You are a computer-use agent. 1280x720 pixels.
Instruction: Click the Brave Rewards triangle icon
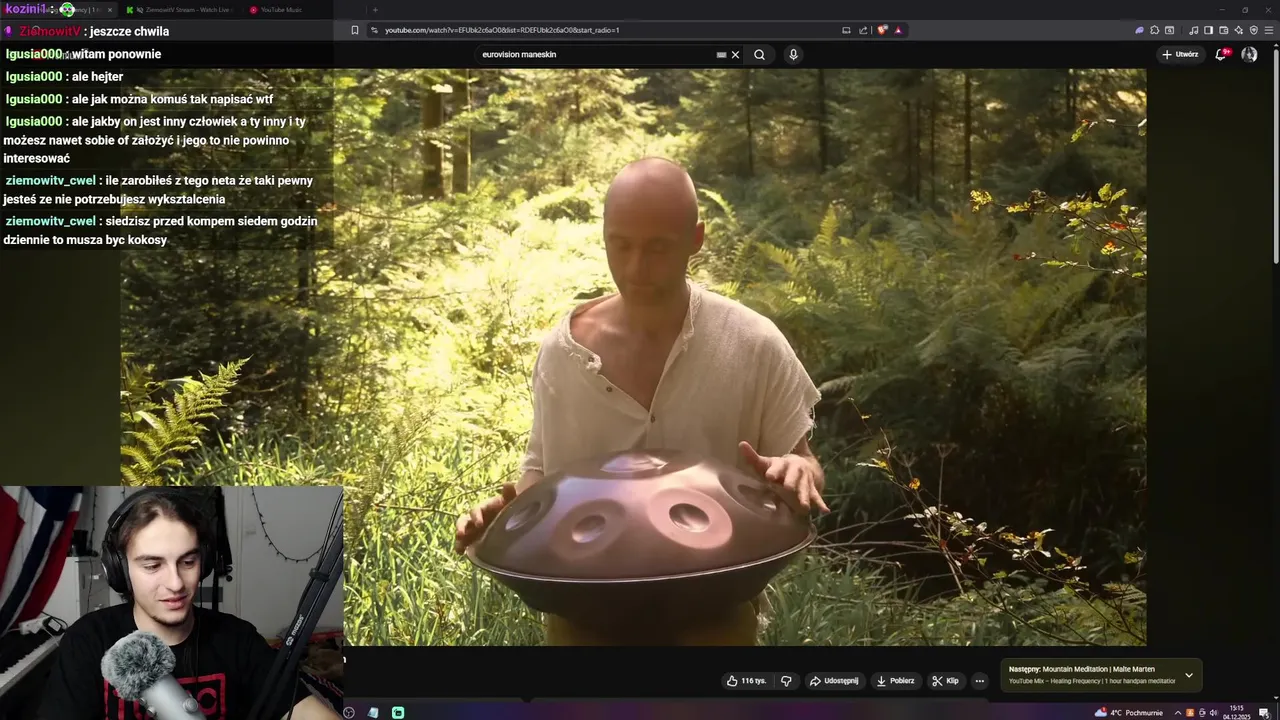click(898, 30)
